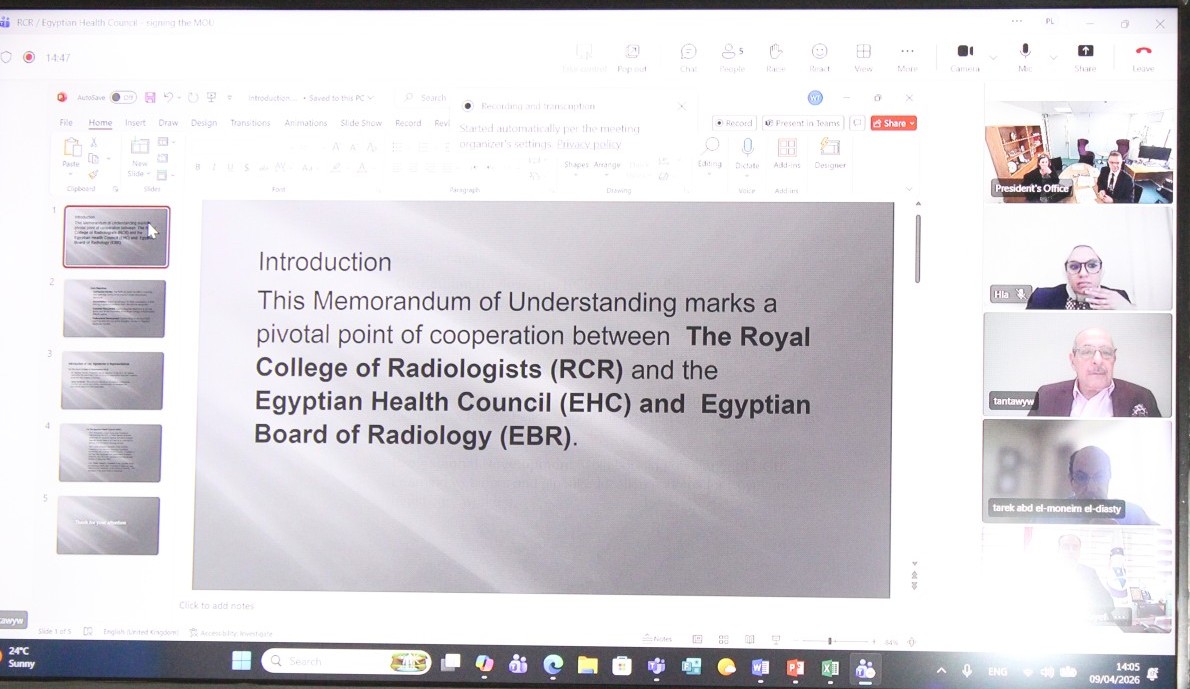Open the Transitions tab
This screenshot has height=689, width=1190.
coord(250,123)
